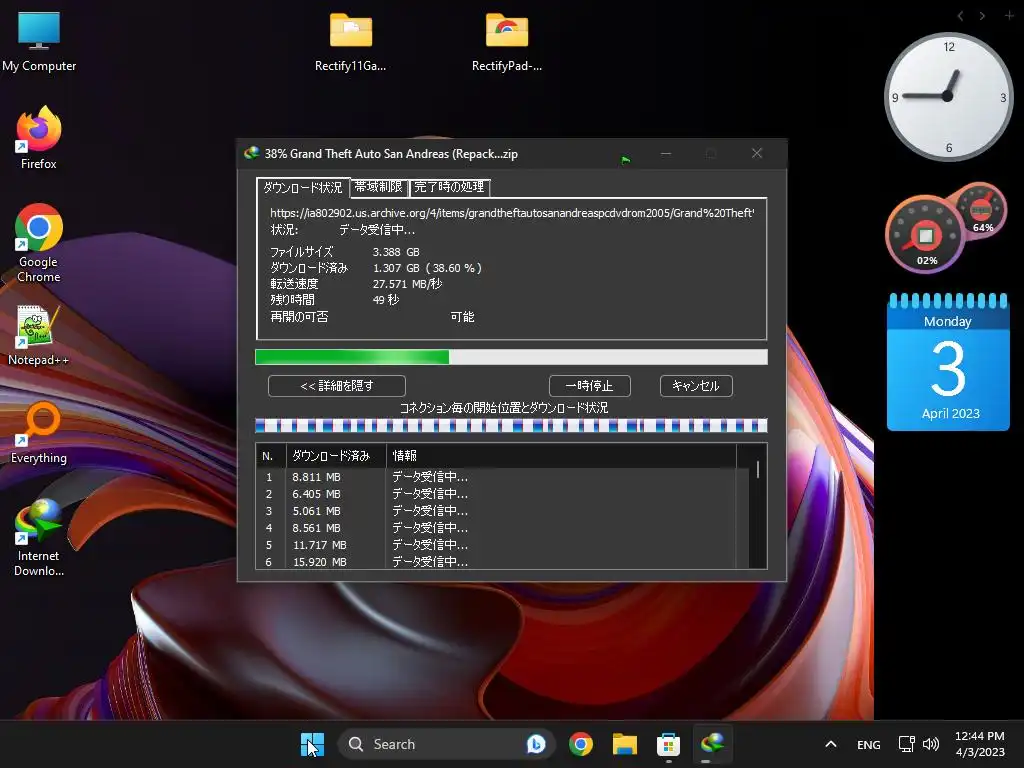Open the clock showing 12:44 PM
Viewport: 1024px width, 768px height.
[x=980, y=744]
